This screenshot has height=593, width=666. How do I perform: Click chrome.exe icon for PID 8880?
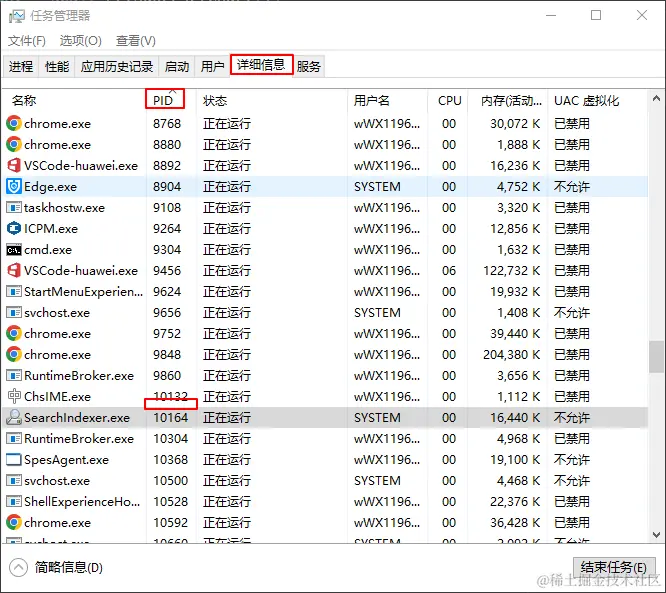(14, 144)
